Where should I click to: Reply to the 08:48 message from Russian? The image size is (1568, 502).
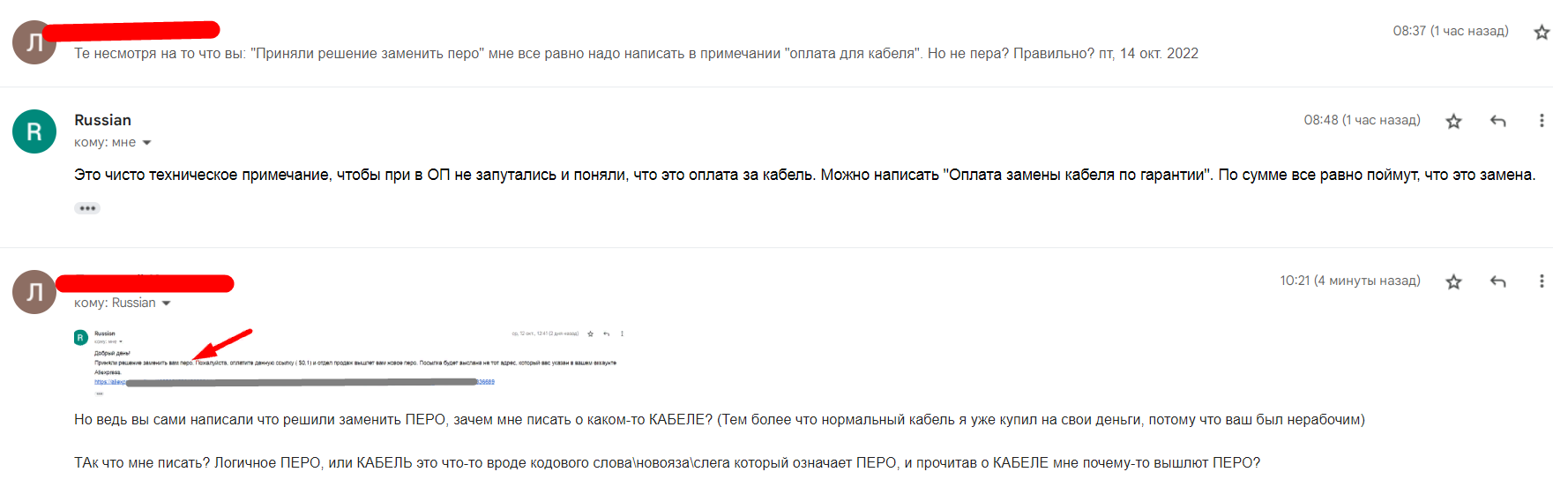coord(1497,121)
